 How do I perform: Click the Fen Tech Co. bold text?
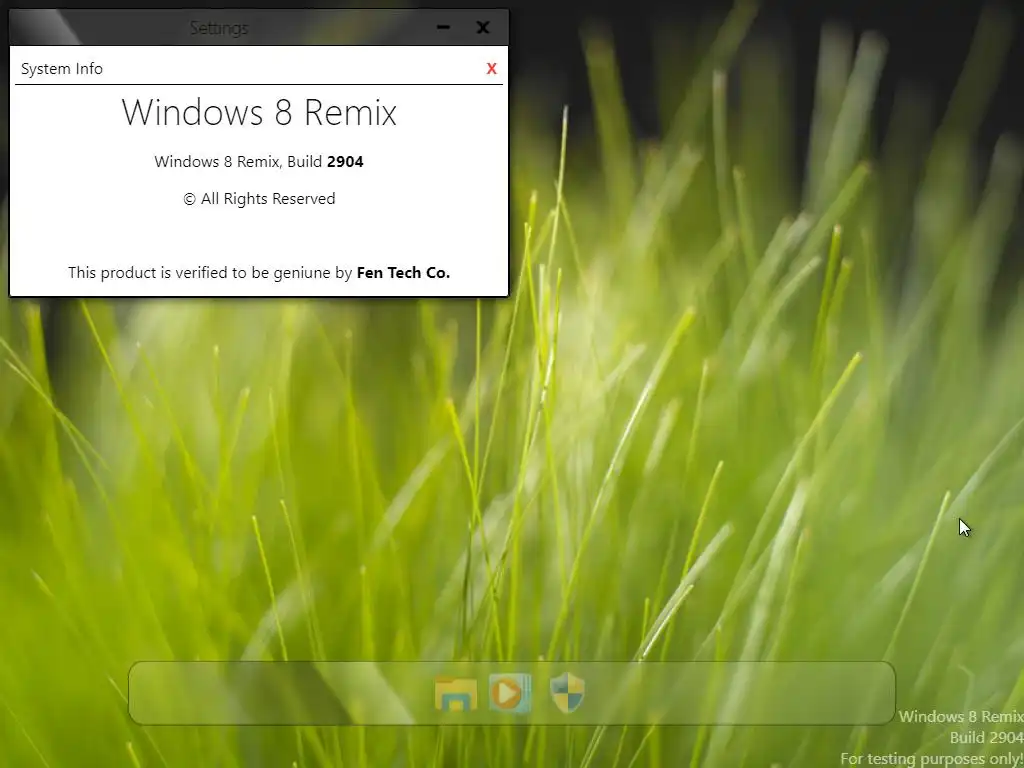tap(403, 272)
